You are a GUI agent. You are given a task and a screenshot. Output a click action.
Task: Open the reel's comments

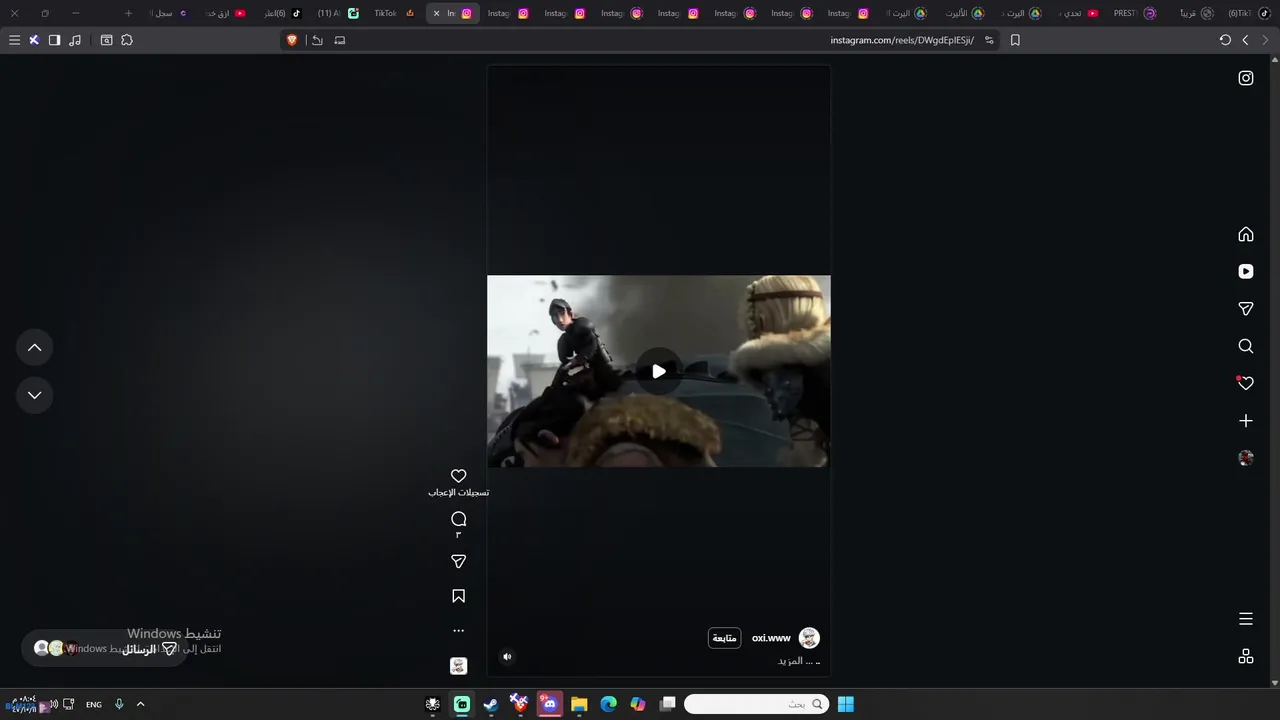tap(458, 519)
